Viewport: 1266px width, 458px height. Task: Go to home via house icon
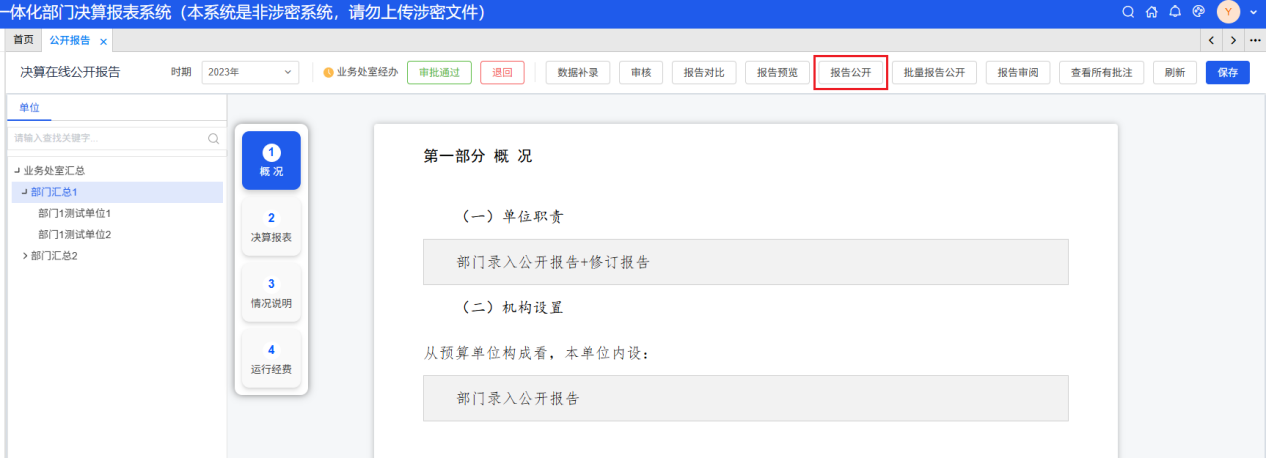coord(1151,12)
